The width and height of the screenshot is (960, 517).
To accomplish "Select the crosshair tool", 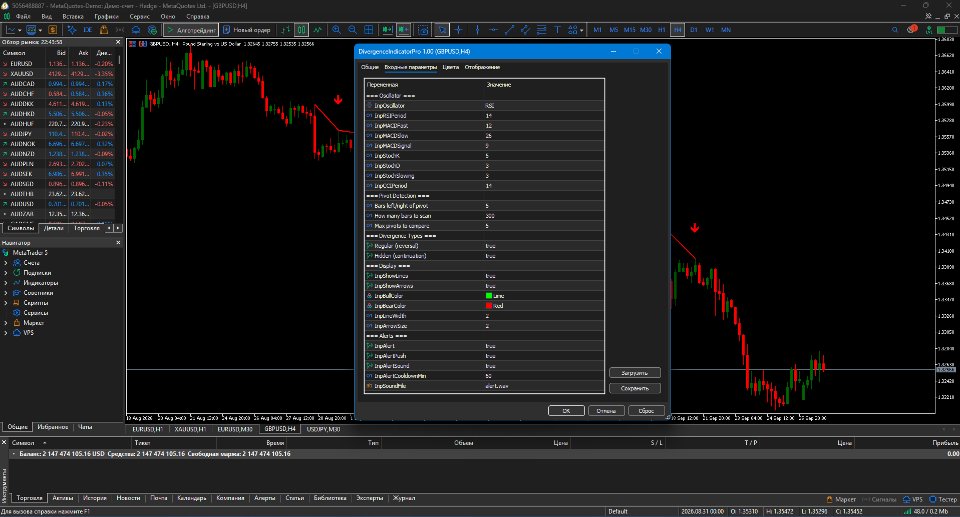I will pyautogui.click(x=458, y=29).
